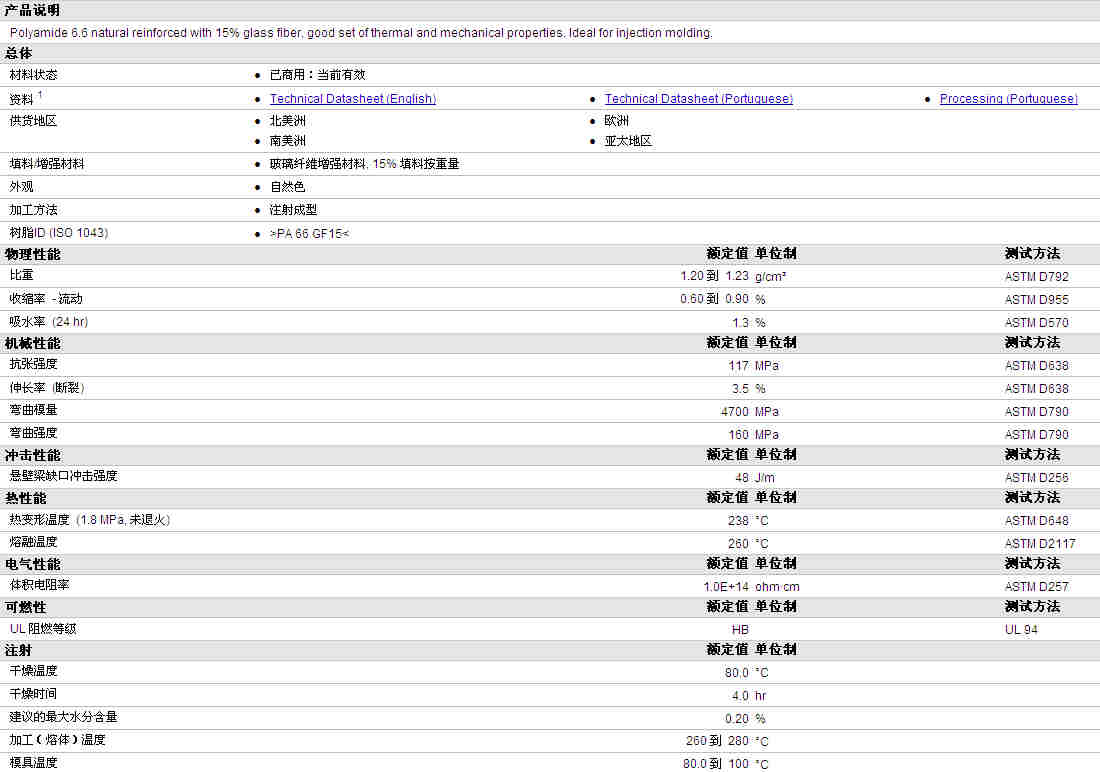
Task: Click the 体积电阻率 value 1.0E+14
Action: pyautogui.click(x=726, y=587)
